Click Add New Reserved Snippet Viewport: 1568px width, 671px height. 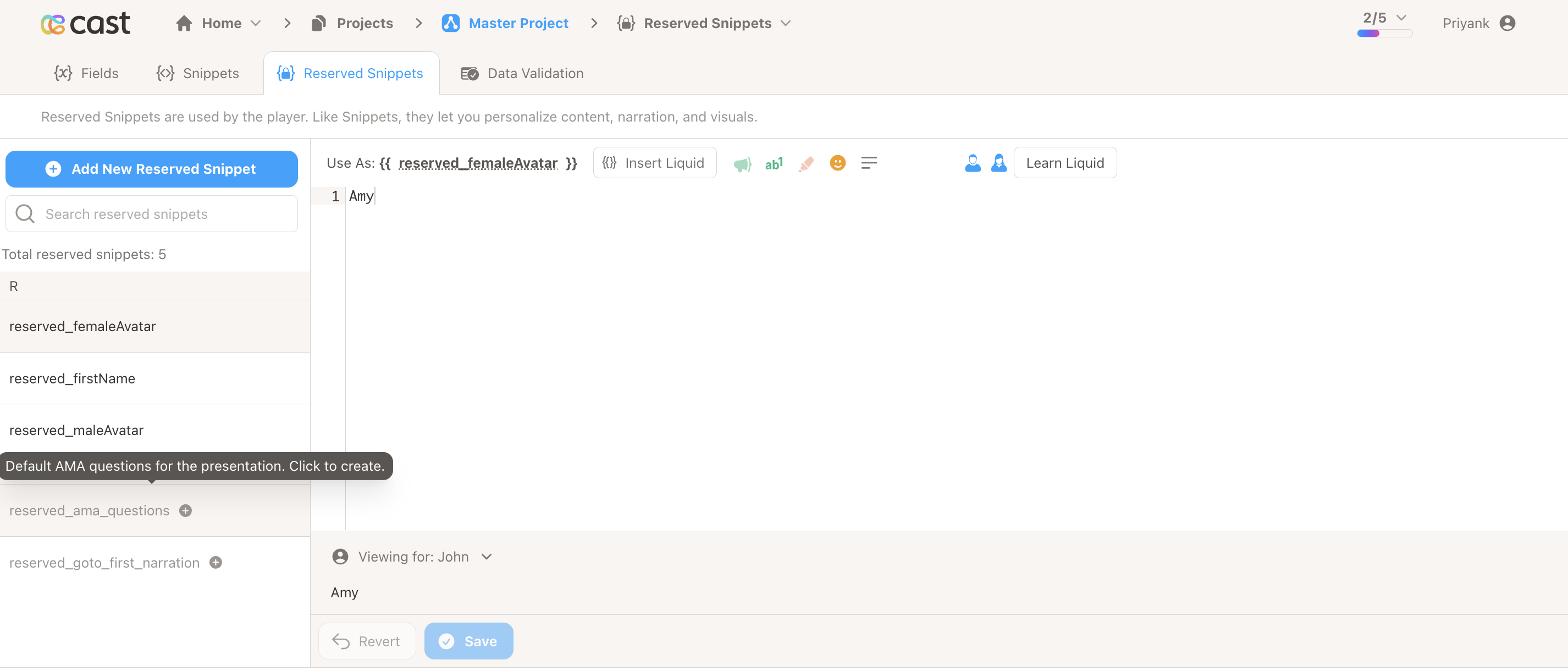click(151, 169)
